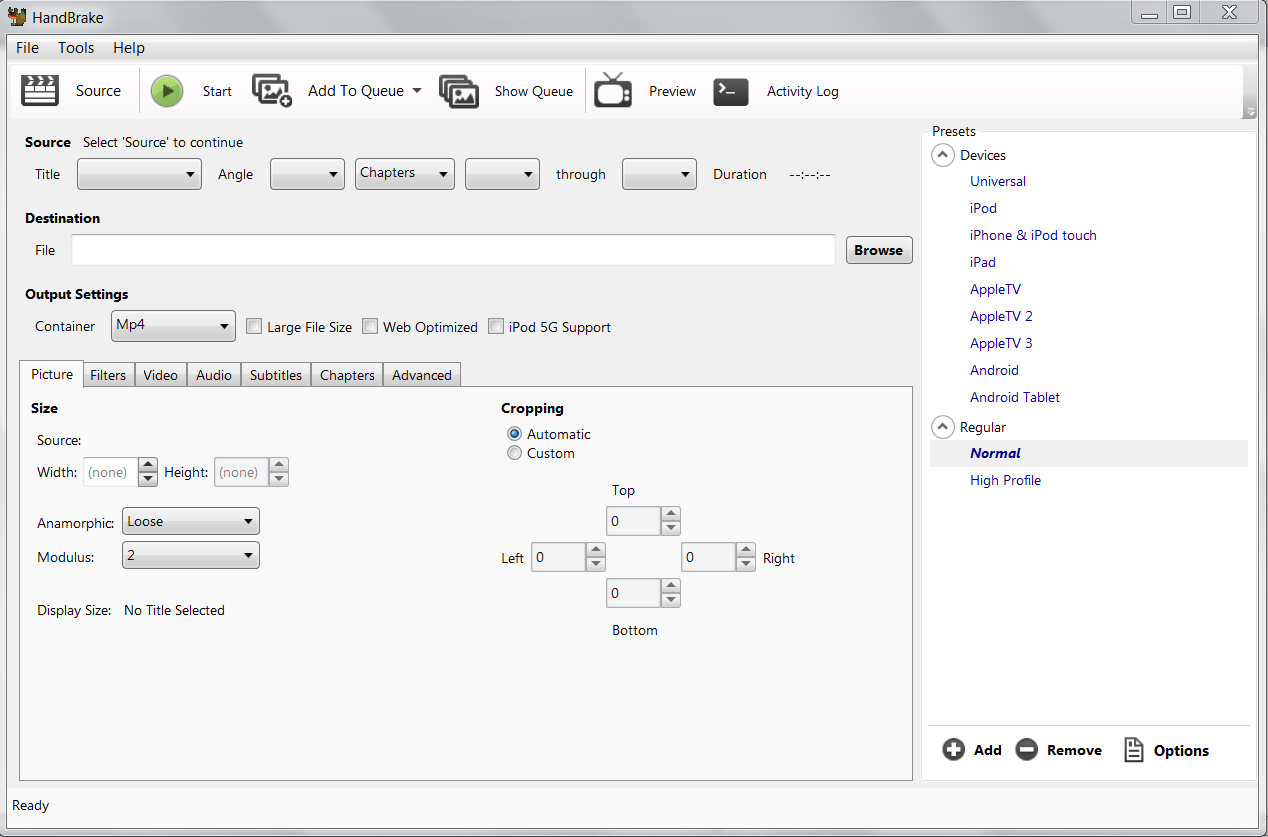Screen dimensions: 1268x837
Task: Click the HandBrake app icon in title bar
Action: [x=17, y=16]
